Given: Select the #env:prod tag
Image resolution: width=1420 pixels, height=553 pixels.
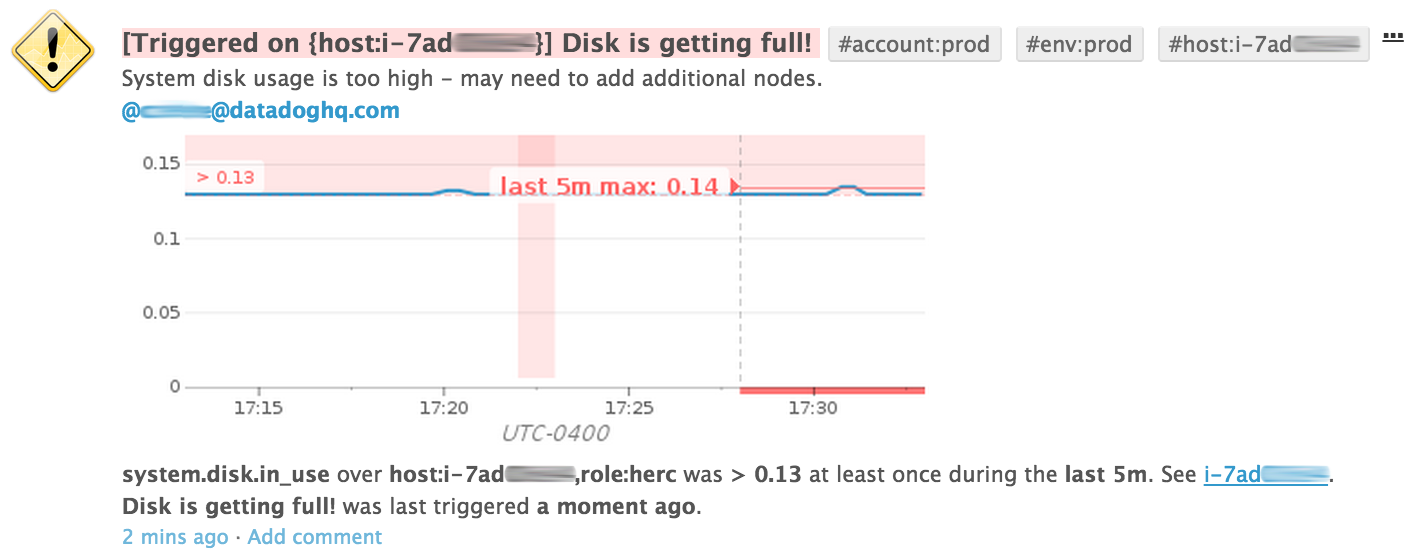Looking at the screenshot, I should [1079, 44].
